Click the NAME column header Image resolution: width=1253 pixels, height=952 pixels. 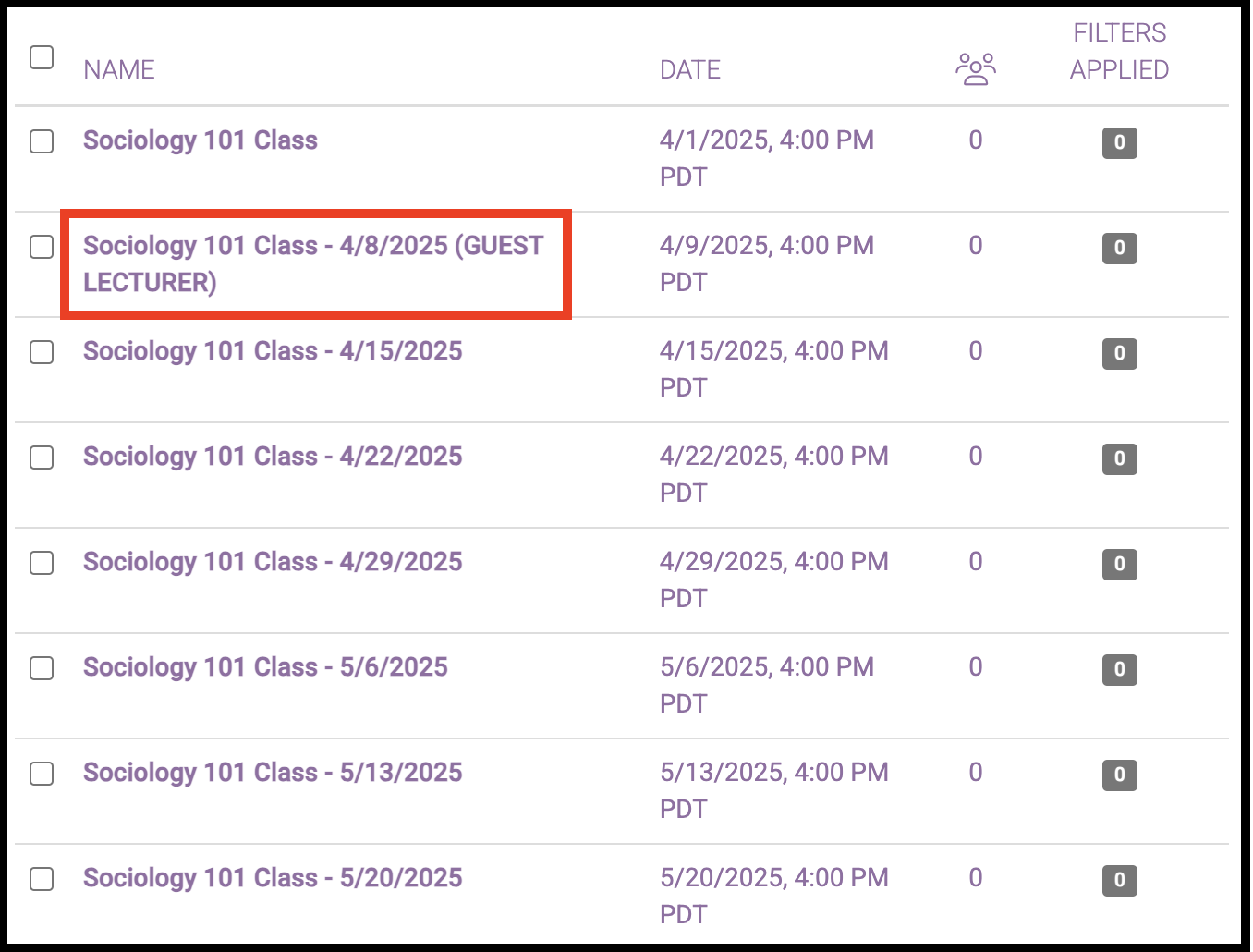(x=119, y=69)
